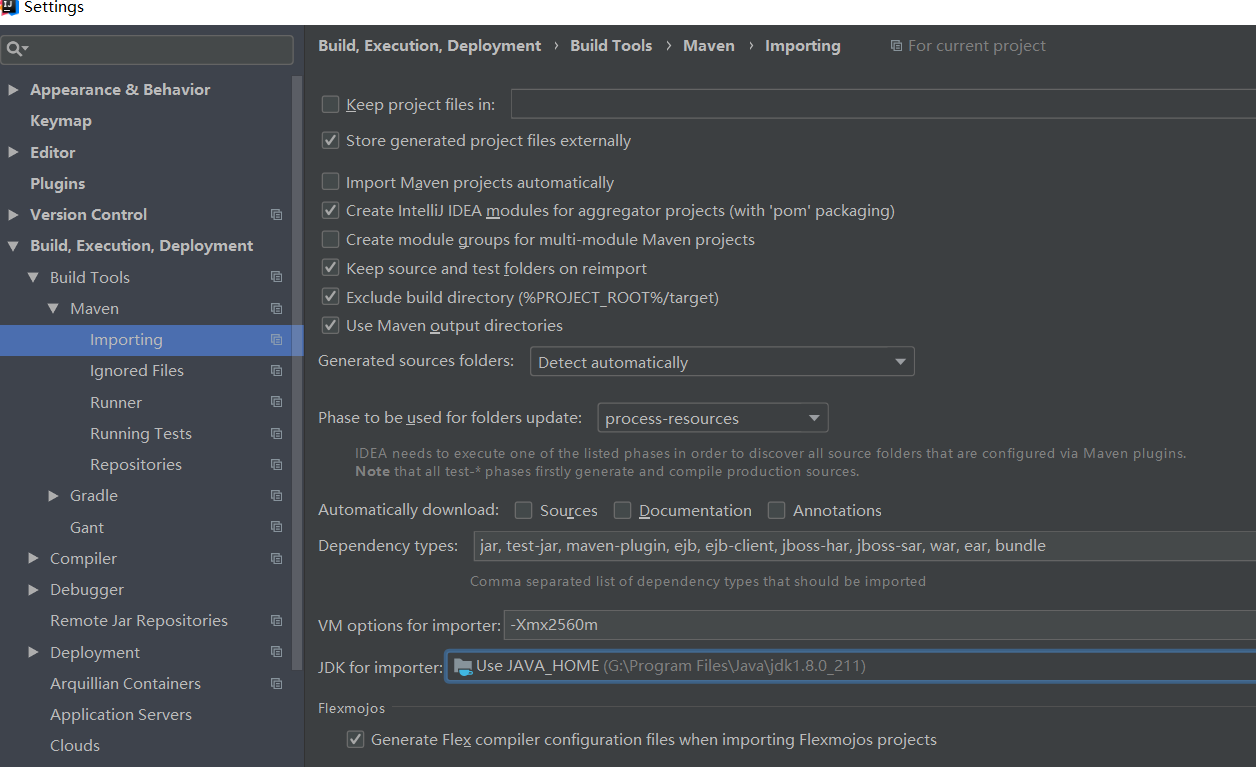Open Clouds settings page

click(x=75, y=746)
